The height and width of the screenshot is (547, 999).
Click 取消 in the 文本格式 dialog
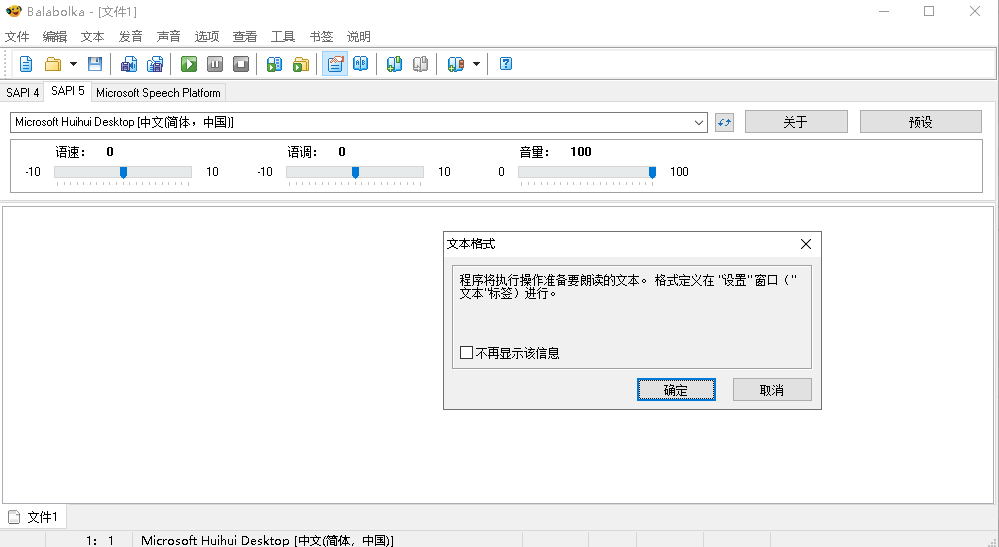pos(772,390)
